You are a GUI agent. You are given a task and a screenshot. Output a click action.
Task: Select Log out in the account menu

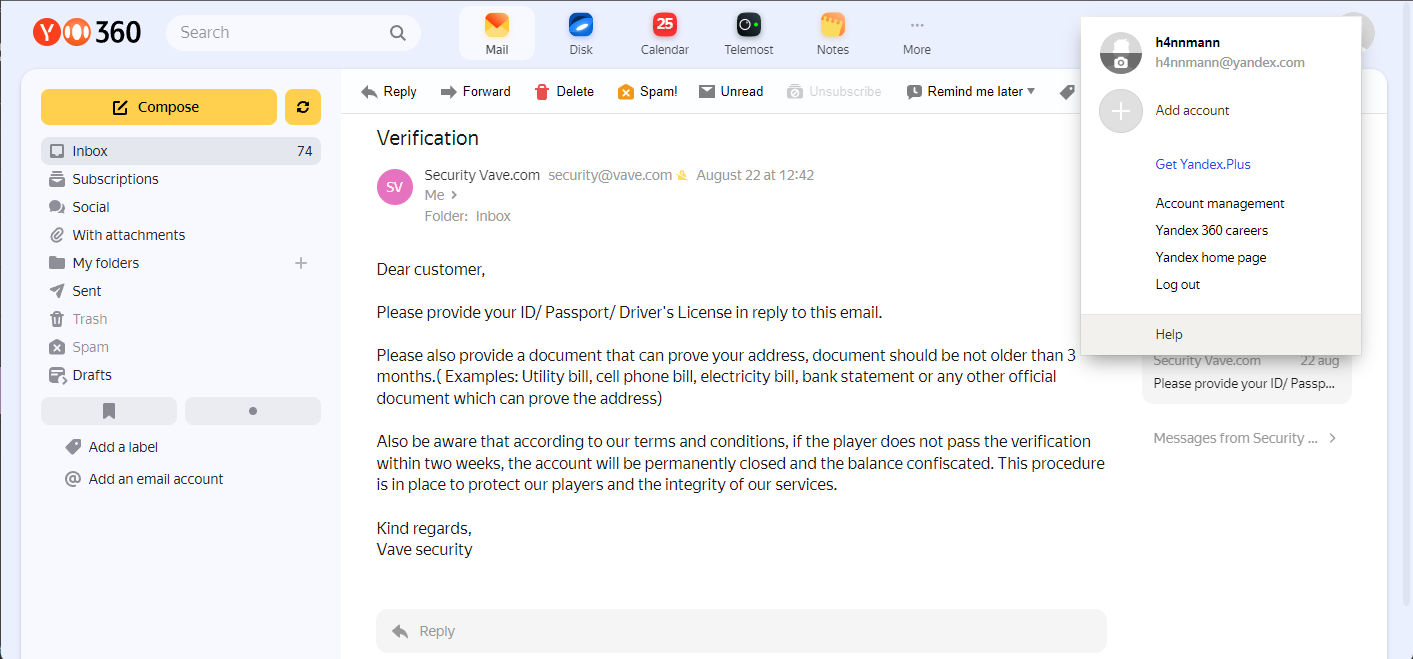click(1178, 285)
